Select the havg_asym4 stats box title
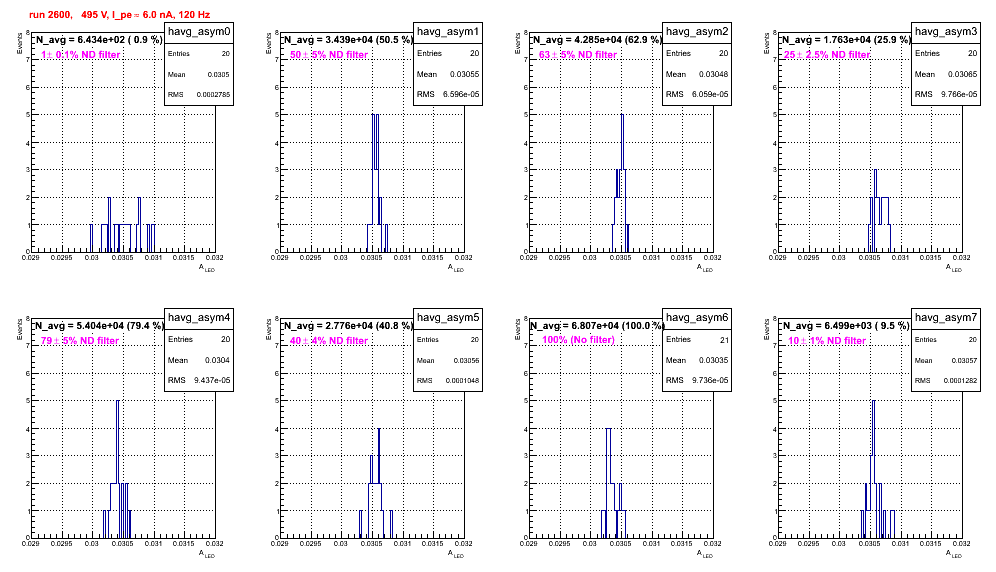The width and height of the screenshot is (996, 572). point(199,318)
